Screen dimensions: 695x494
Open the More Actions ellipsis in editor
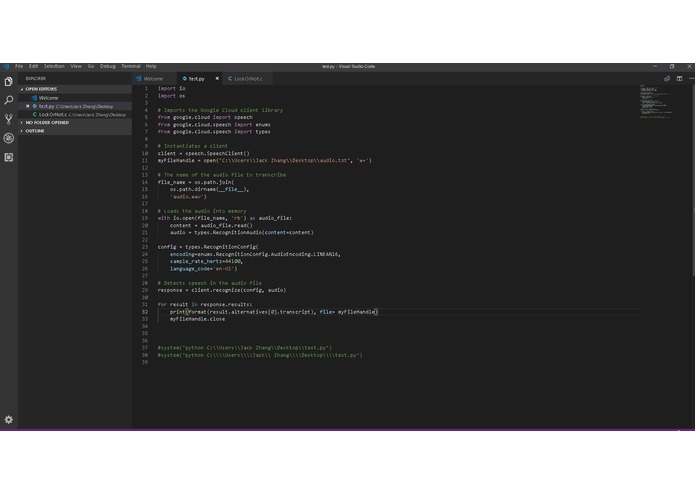pyautogui.click(x=691, y=78)
